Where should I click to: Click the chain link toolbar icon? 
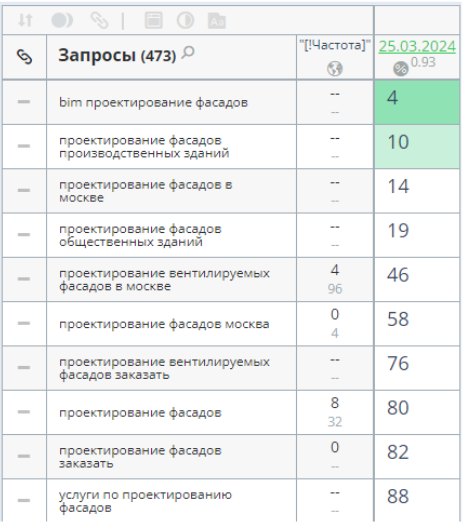(x=99, y=20)
